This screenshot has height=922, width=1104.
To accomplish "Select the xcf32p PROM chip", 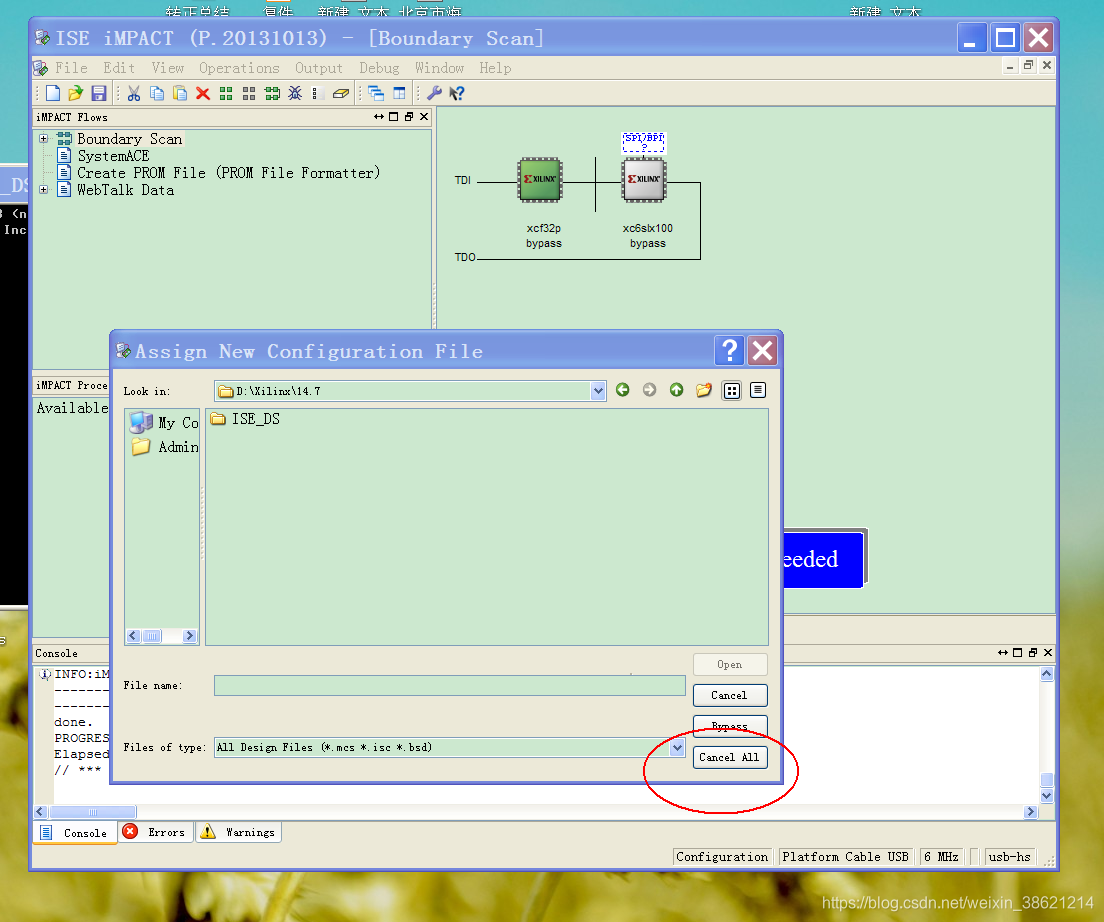I will coord(540,180).
